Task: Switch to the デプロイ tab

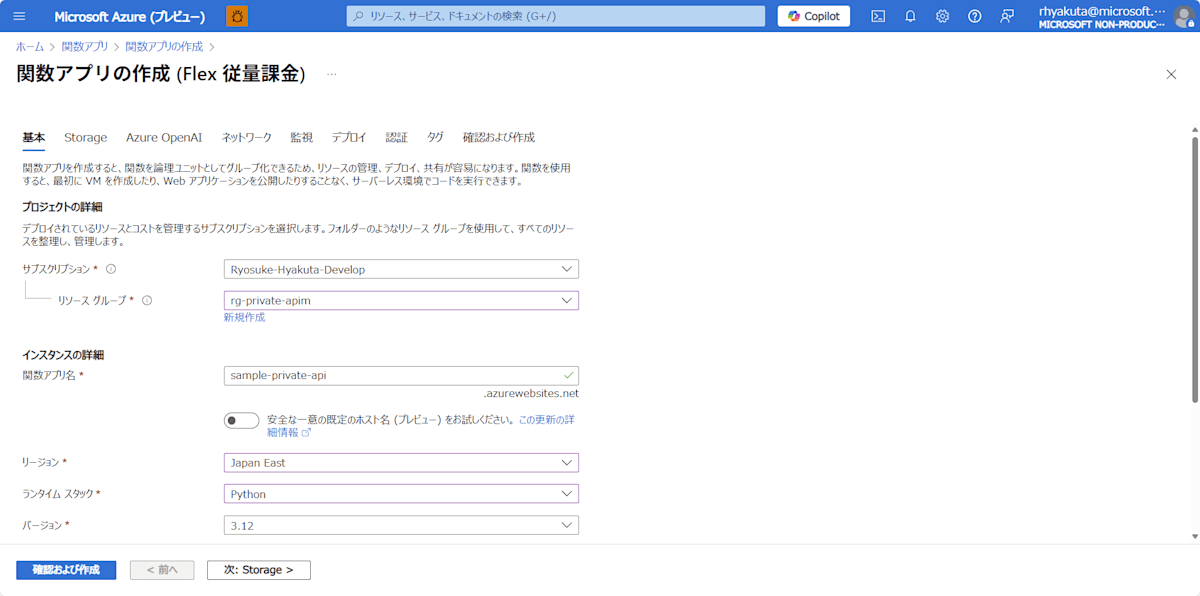Action: click(x=349, y=137)
